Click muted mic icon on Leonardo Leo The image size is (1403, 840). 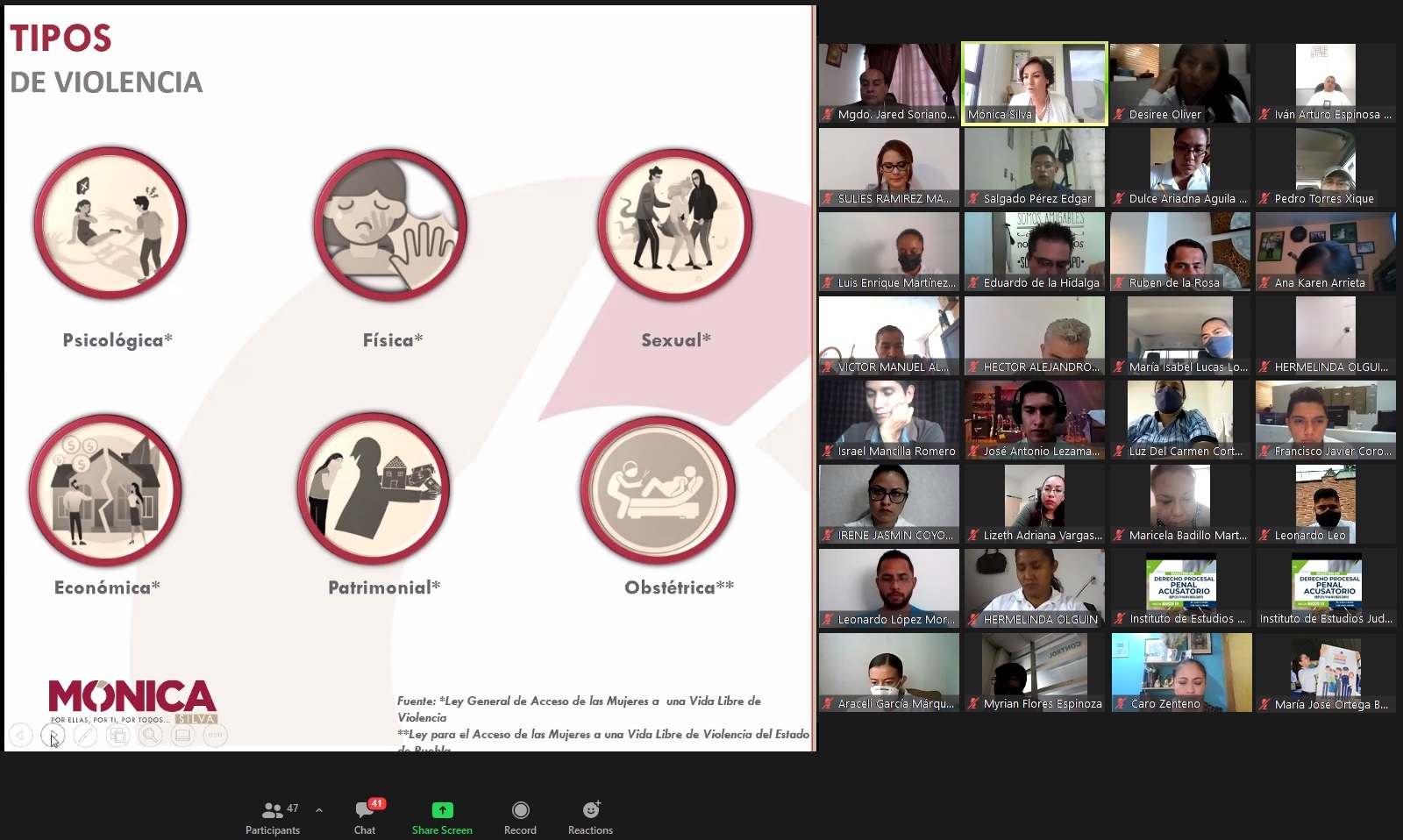coord(1264,535)
